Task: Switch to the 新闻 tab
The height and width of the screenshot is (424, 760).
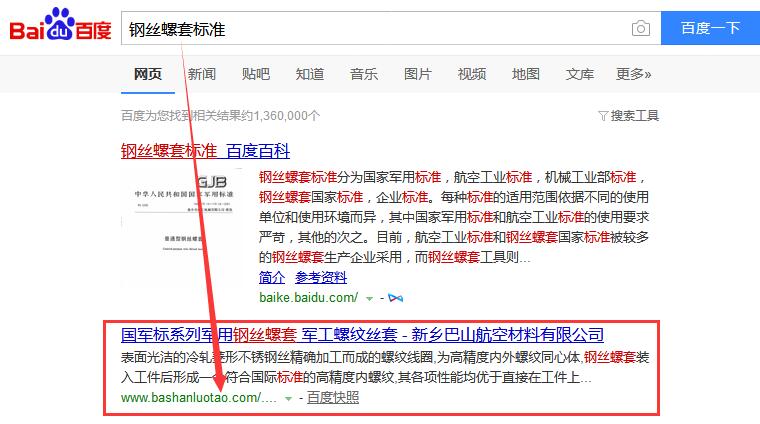Action: pos(201,74)
